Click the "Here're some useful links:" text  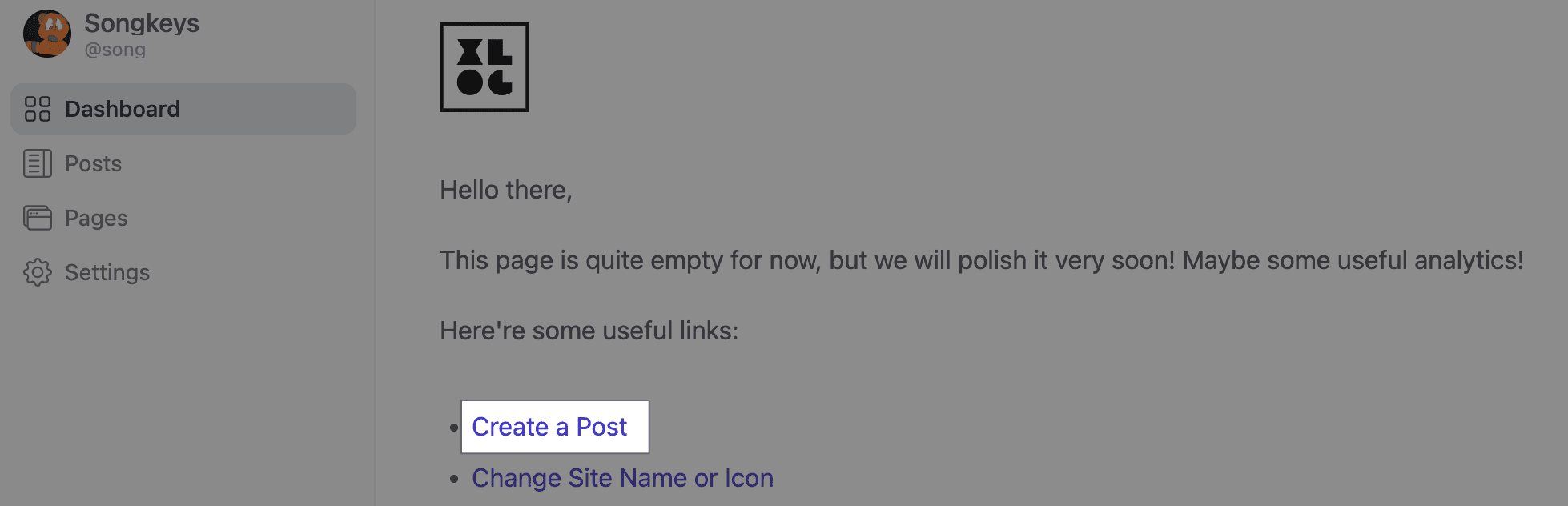point(589,331)
